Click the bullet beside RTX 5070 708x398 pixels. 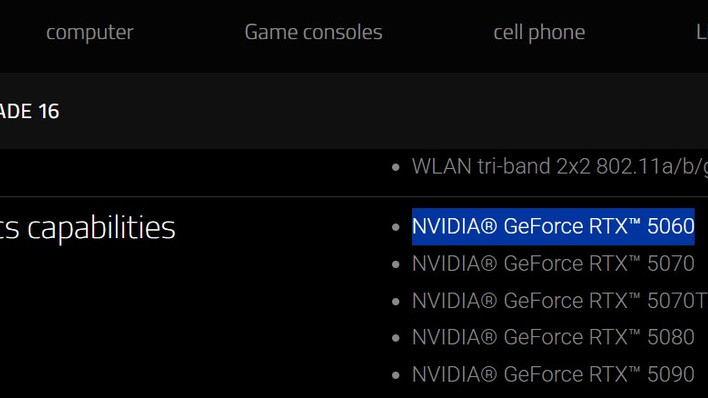pos(396,264)
